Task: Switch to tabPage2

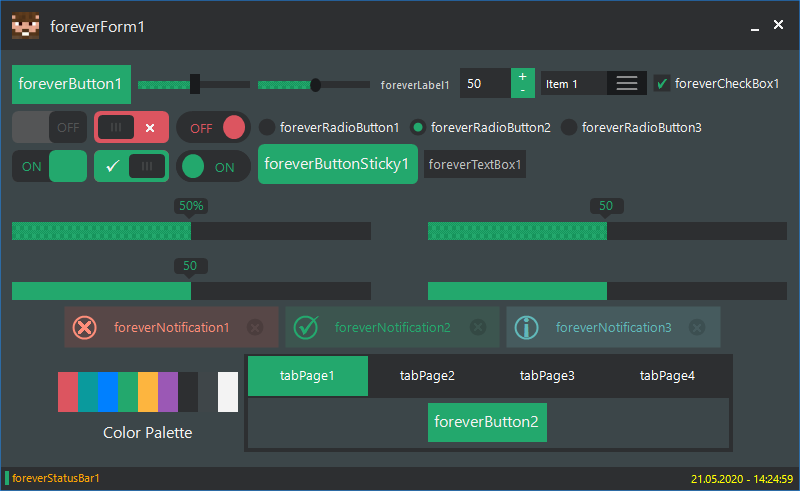Action: tap(427, 376)
